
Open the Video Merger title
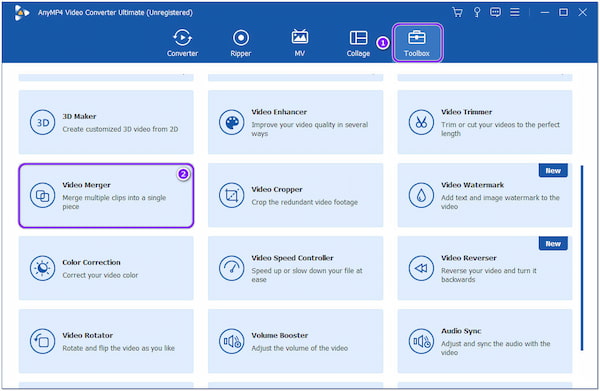[x=86, y=185]
